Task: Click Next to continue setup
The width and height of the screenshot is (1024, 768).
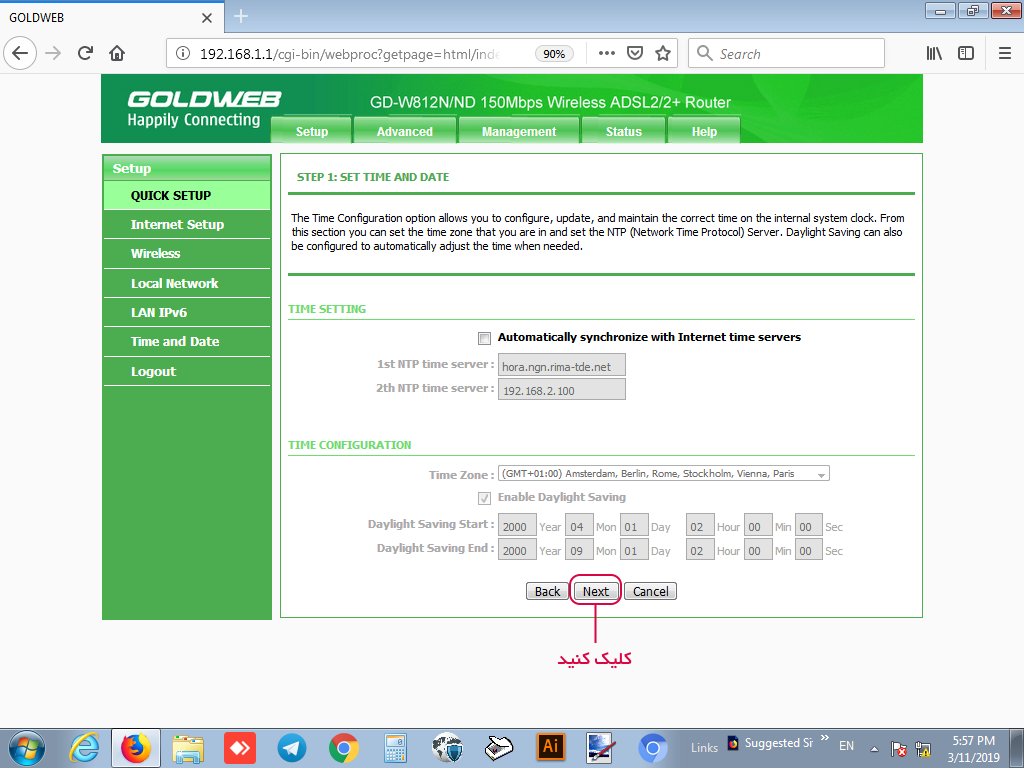Action: point(595,591)
